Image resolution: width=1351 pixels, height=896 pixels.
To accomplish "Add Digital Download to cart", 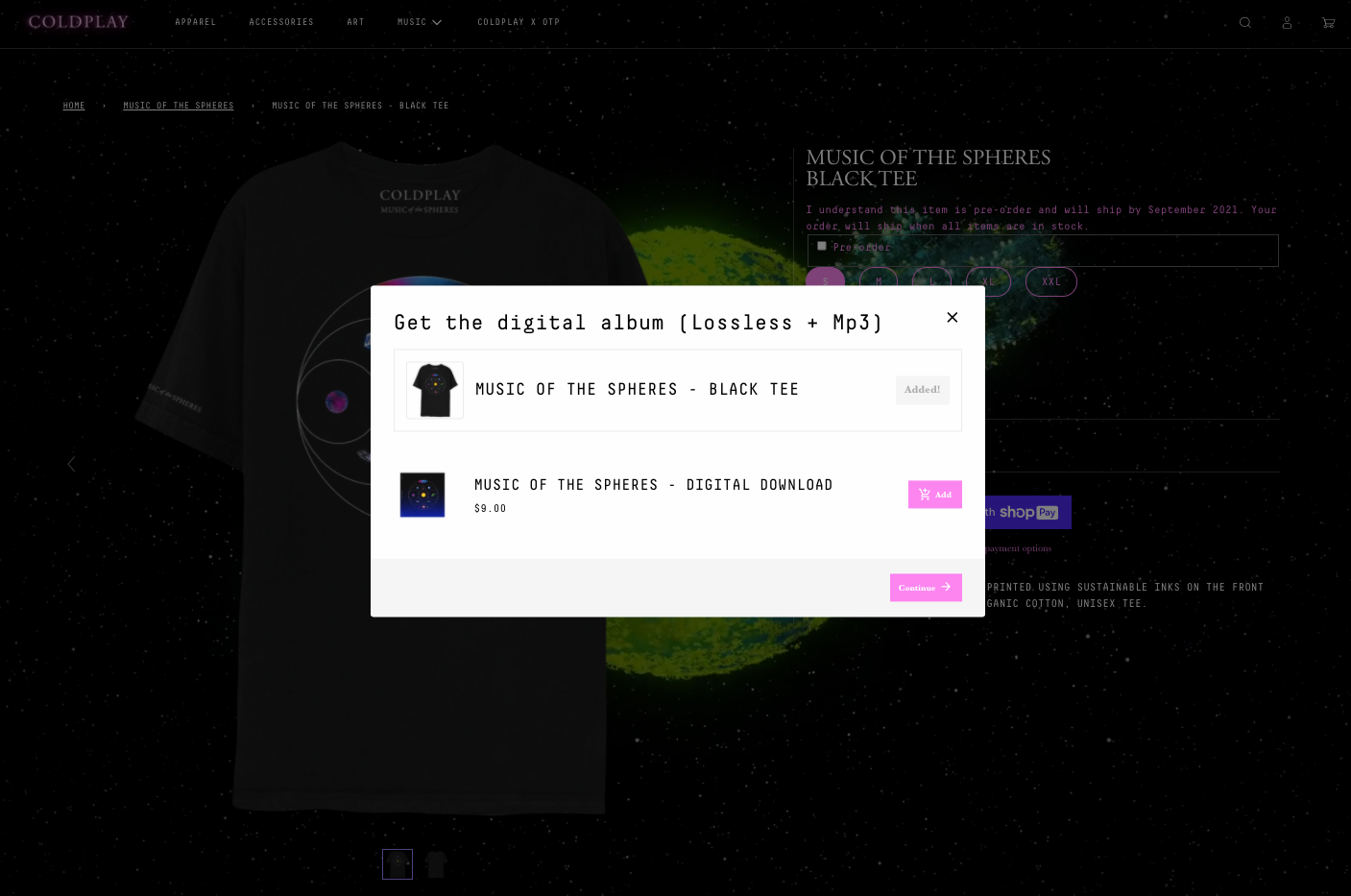I will click(x=935, y=495).
